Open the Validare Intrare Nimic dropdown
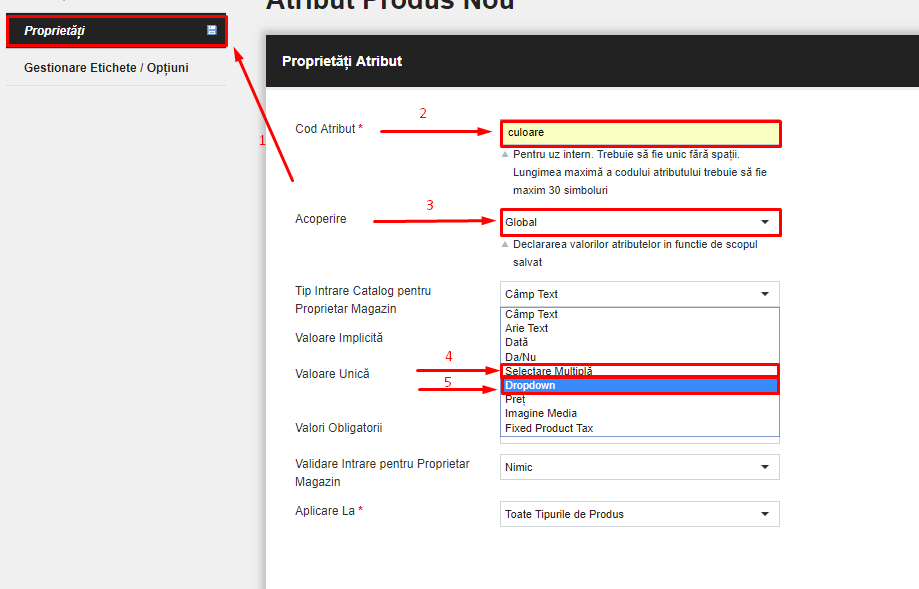 (640, 467)
